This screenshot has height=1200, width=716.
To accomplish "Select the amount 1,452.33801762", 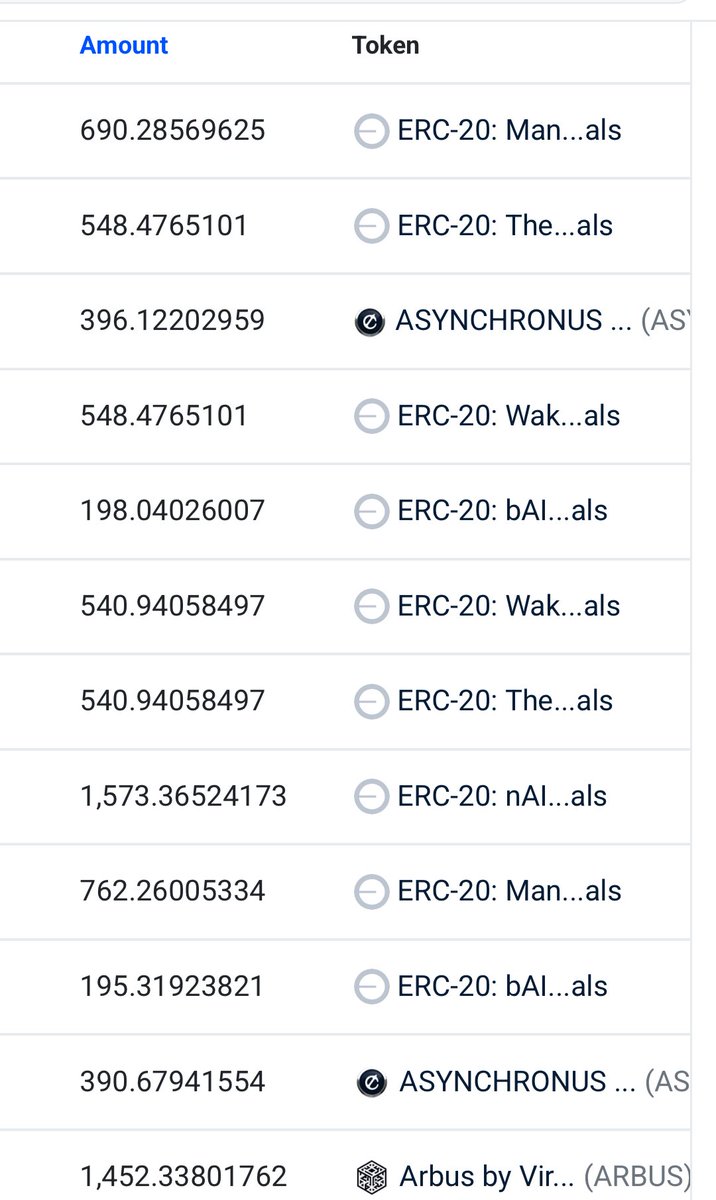I will [x=183, y=1176].
